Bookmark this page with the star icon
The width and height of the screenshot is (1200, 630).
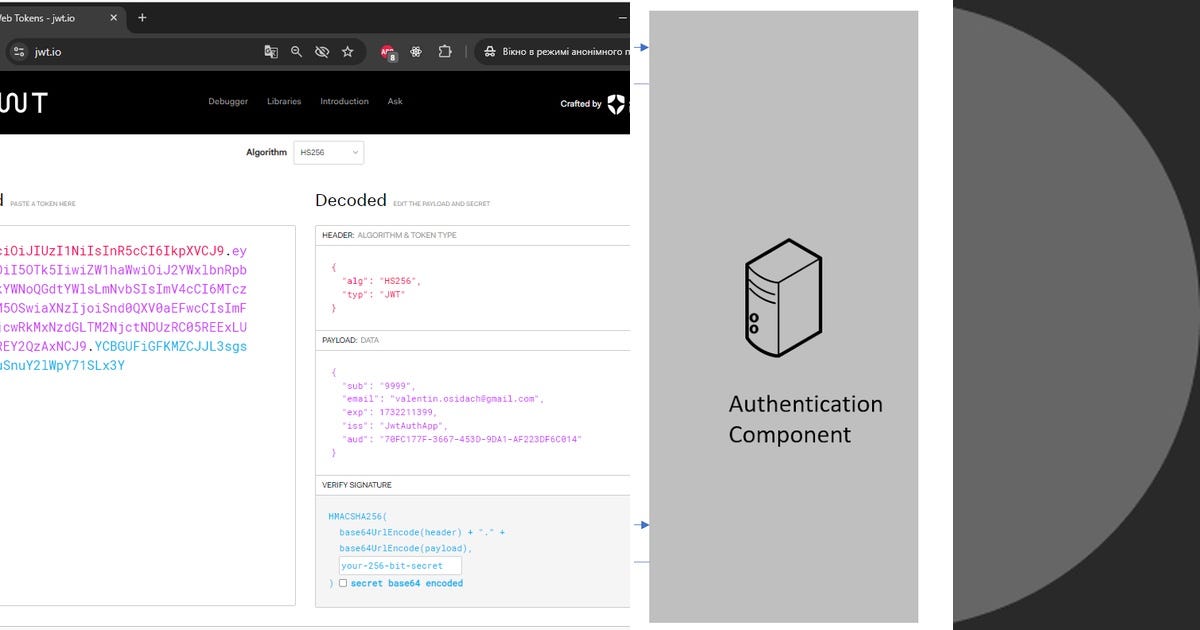coord(346,51)
